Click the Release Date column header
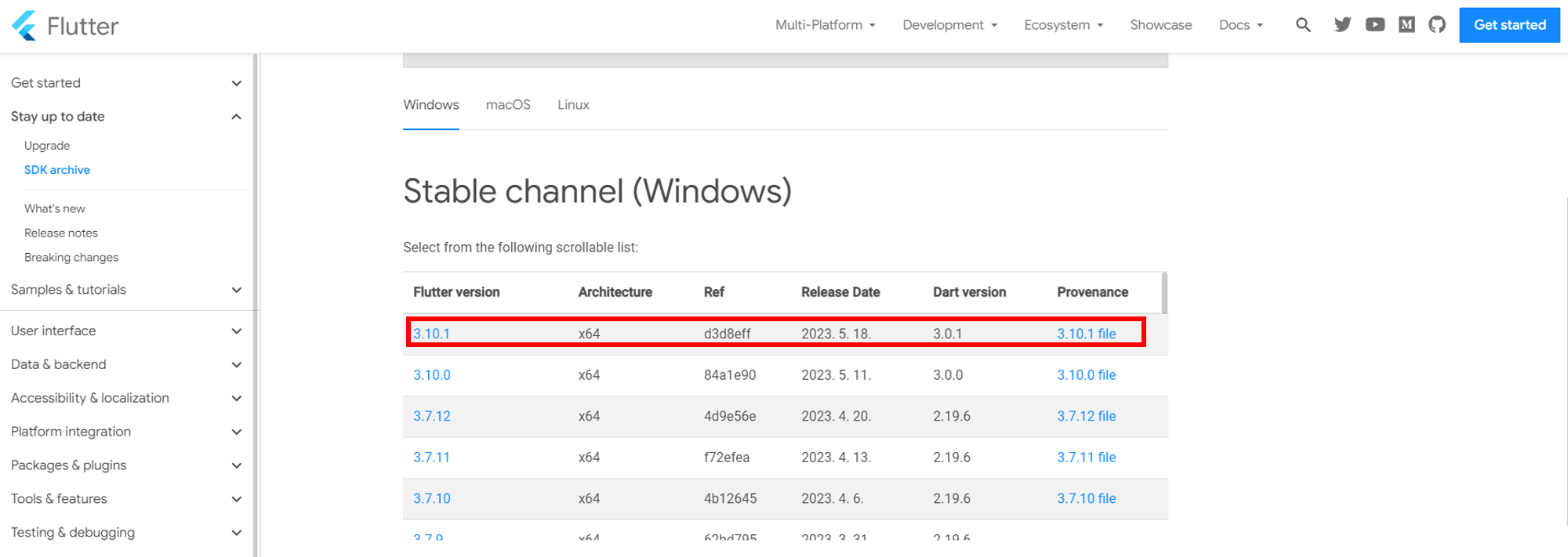Viewport: 1568px width, 557px height. pos(840,292)
